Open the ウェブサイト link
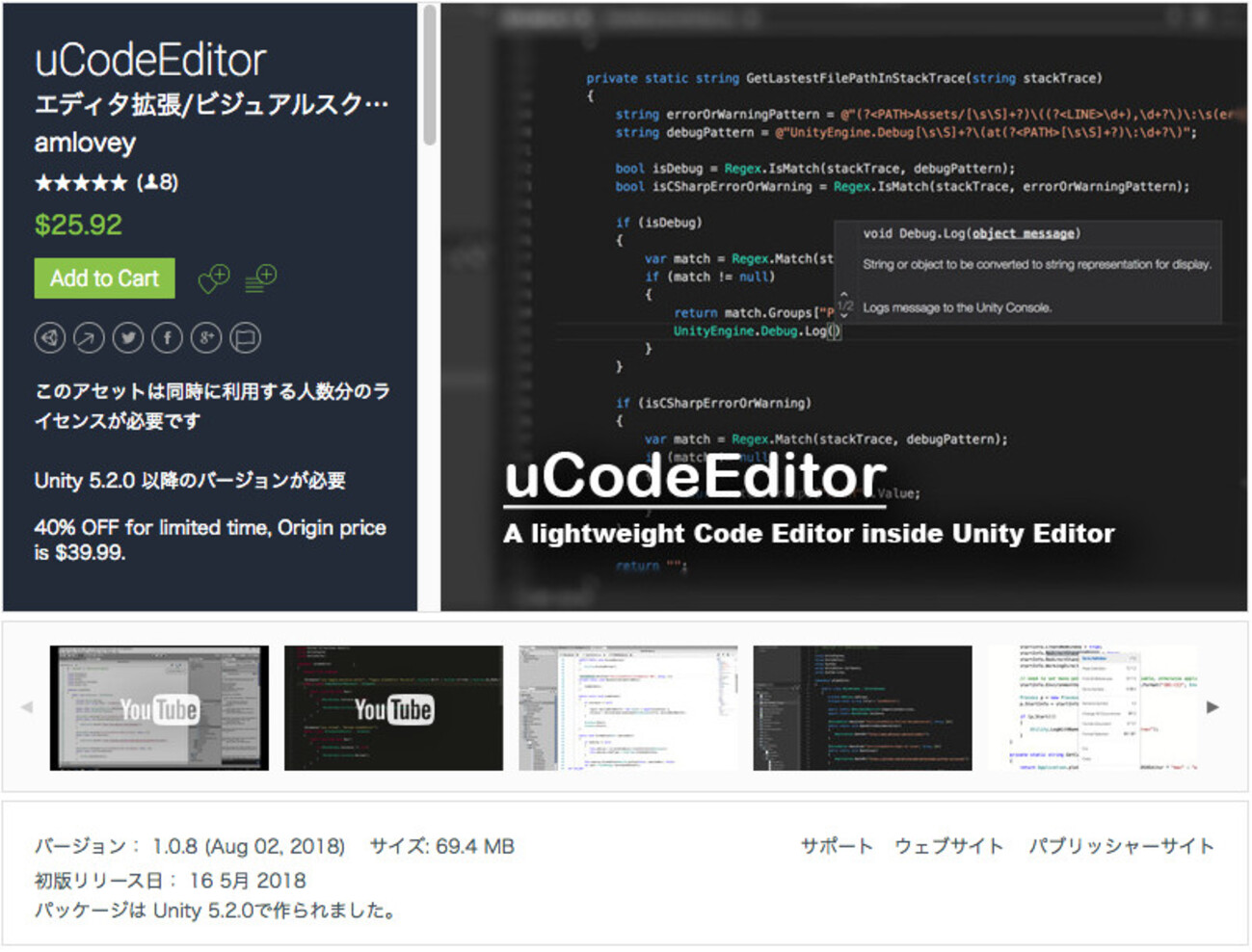 click(x=949, y=846)
